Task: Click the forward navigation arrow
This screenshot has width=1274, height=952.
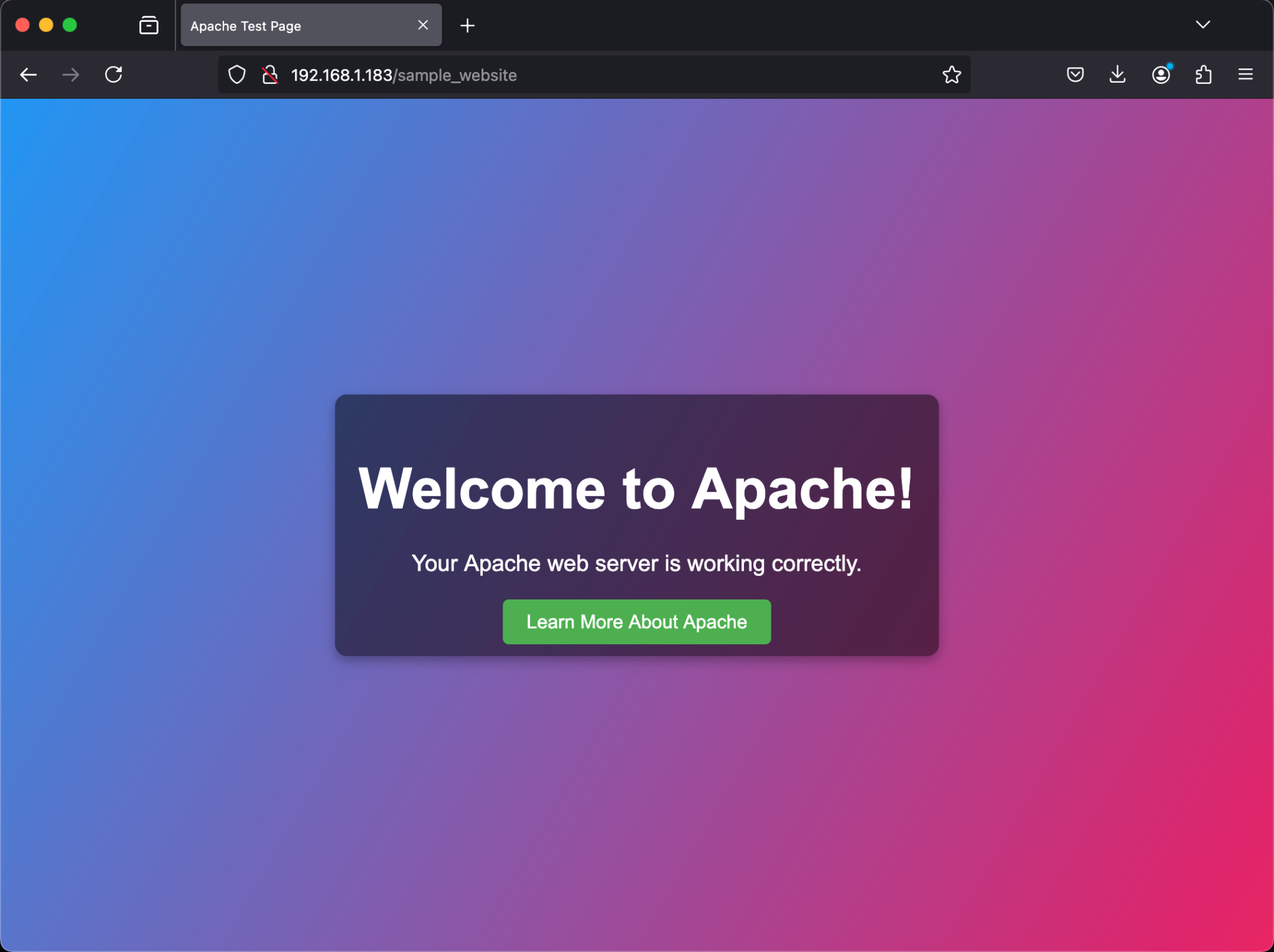Action: click(71, 75)
